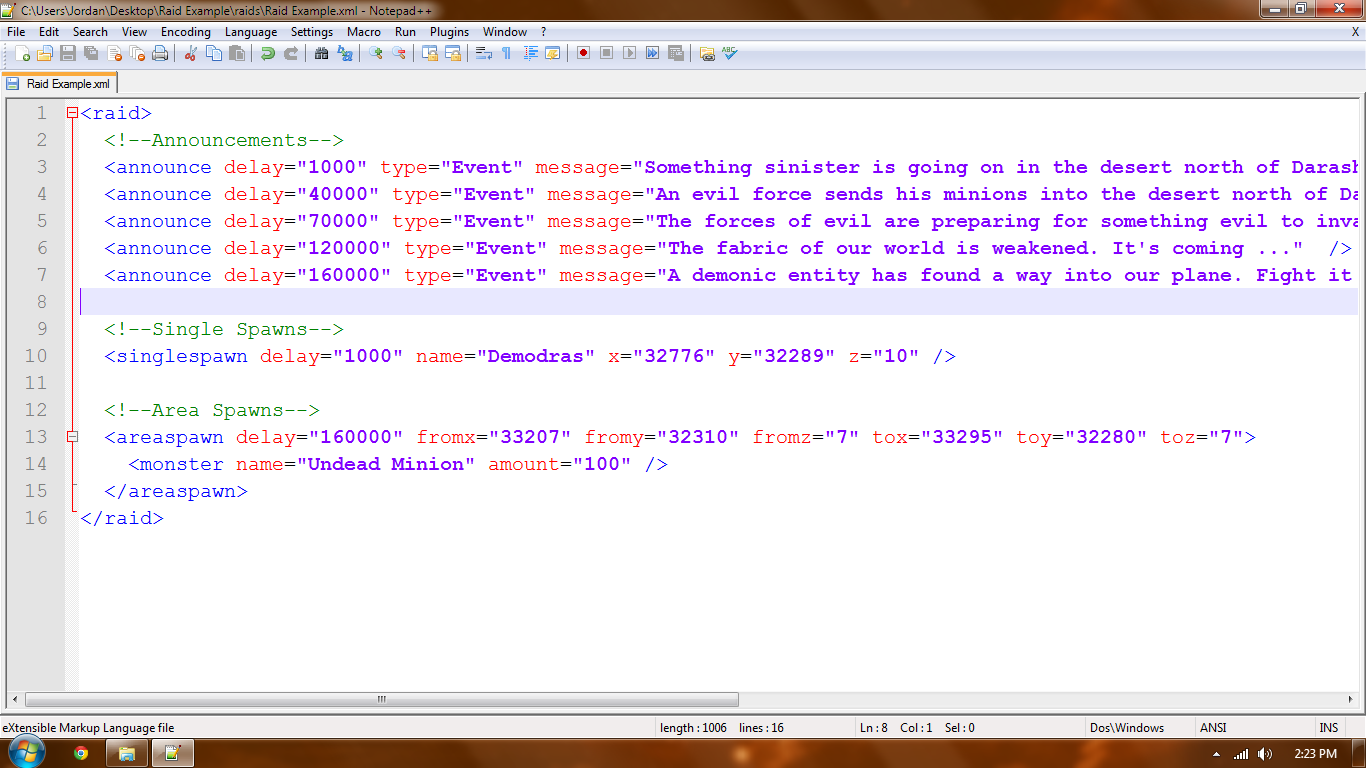The height and width of the screenshot is (768, 1366).
Task: Launch Chrome from the taskbar
Action: pyautogui.click(x=81, y=753)
